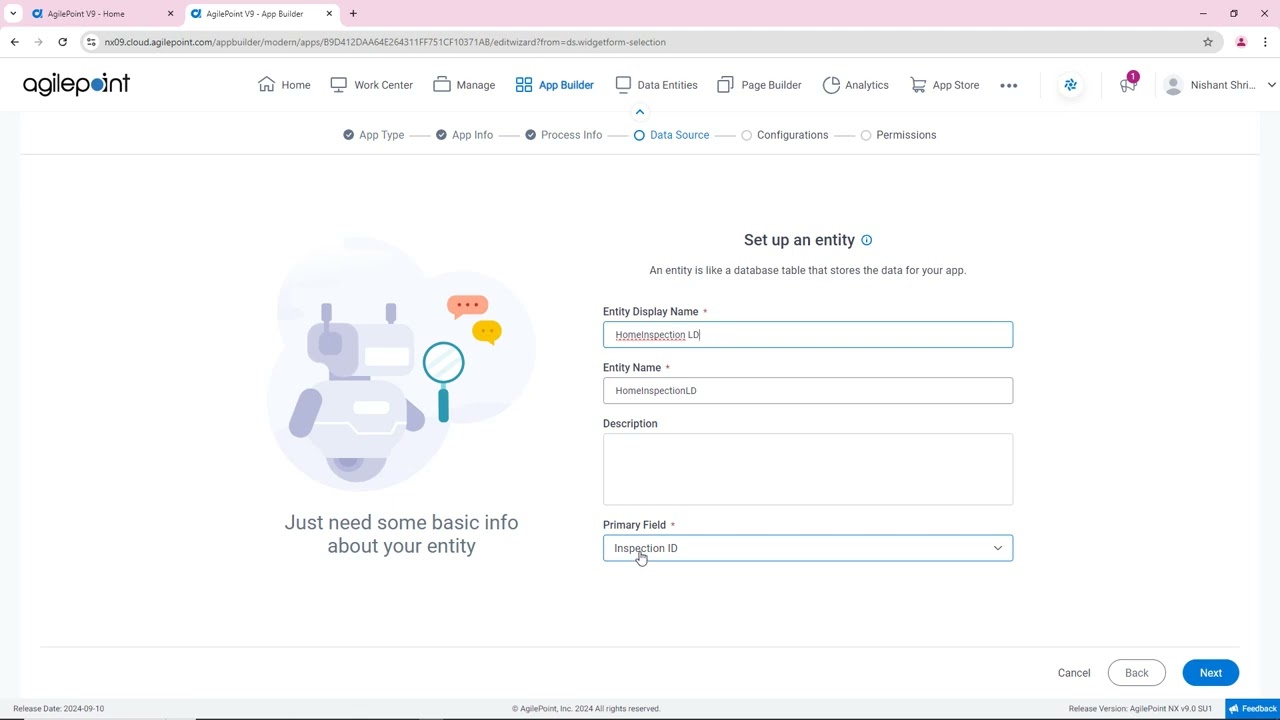Open the Analytics section
The width and height of the screenshot is (1280, 720).
[x=855, y=85]
